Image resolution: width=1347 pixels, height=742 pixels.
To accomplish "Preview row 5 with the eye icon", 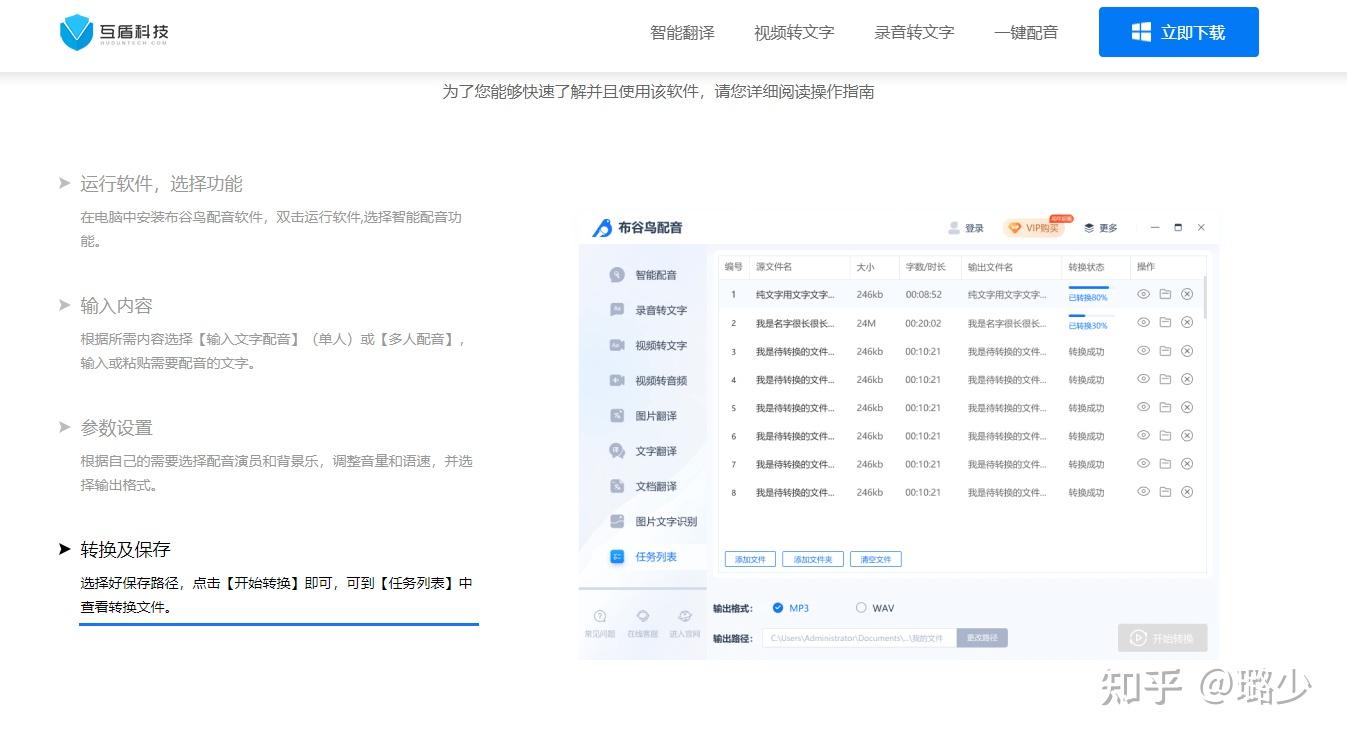I will [x=1143, y=407].
